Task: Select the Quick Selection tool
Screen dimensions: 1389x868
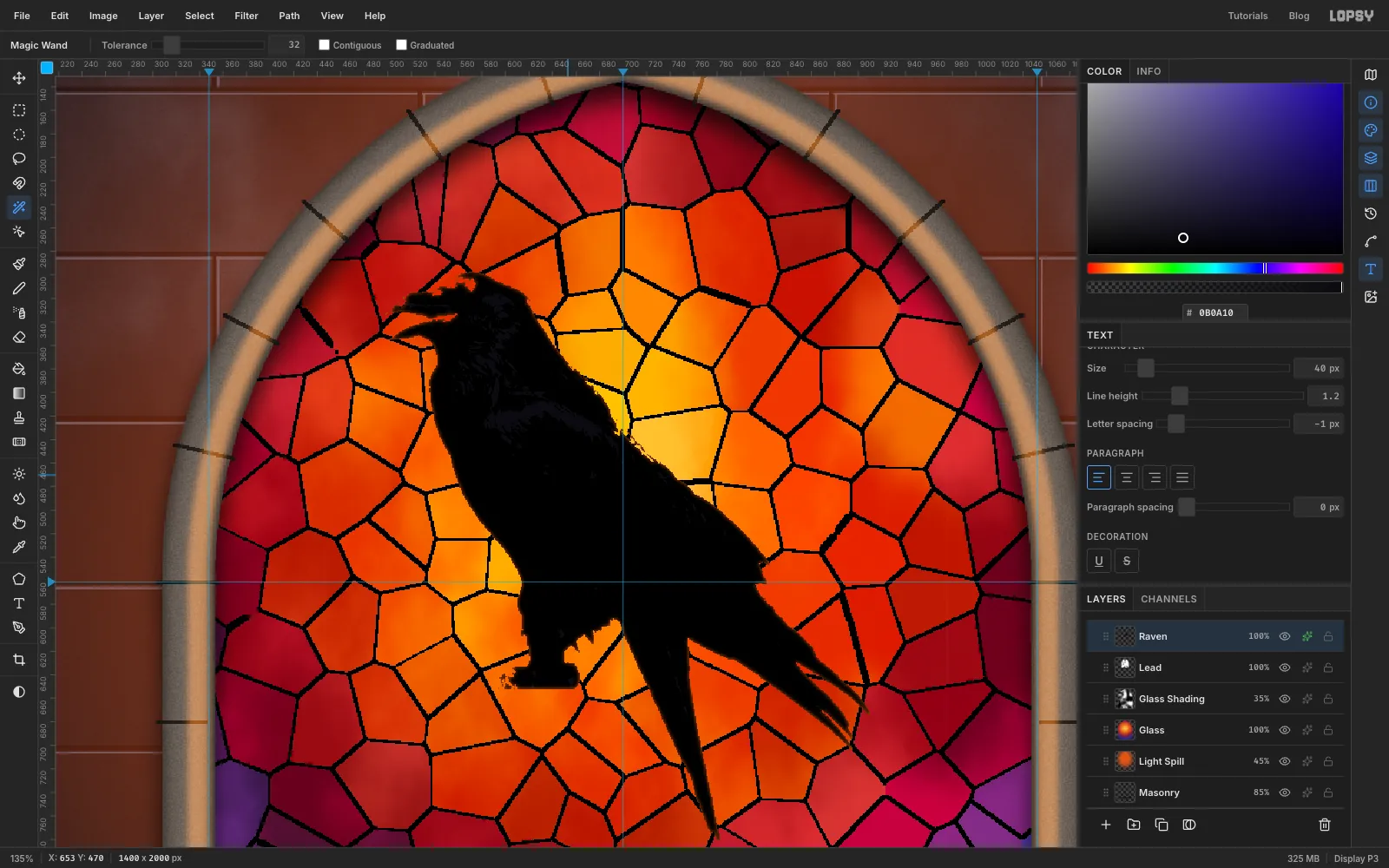Action: [x=19, y=232]
